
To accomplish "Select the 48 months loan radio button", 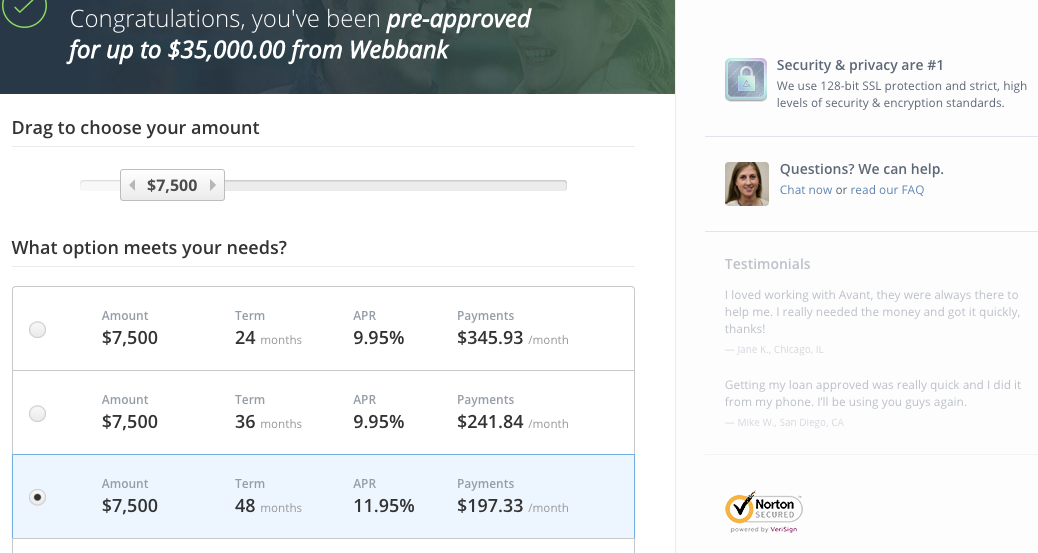I will 37,497.
